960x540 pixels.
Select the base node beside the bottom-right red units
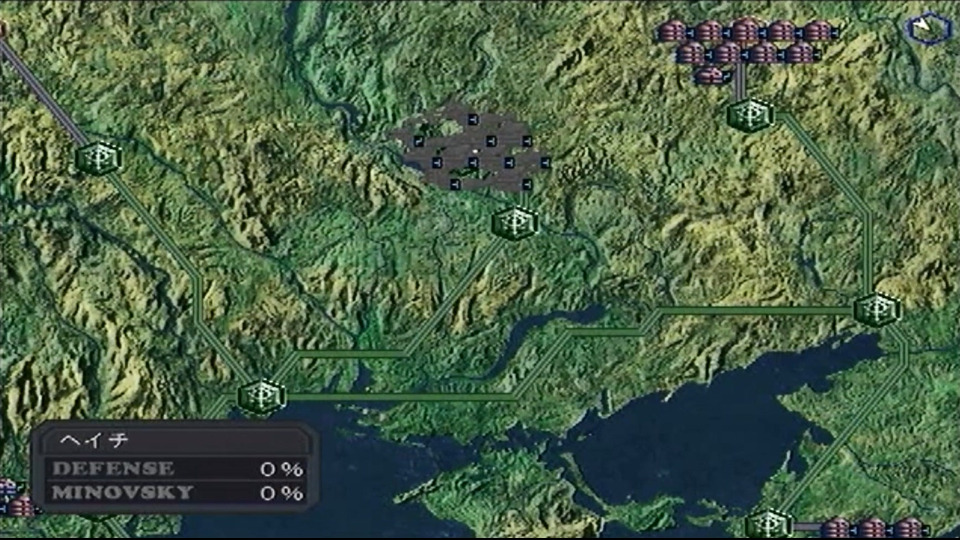(x=768, y=524)
